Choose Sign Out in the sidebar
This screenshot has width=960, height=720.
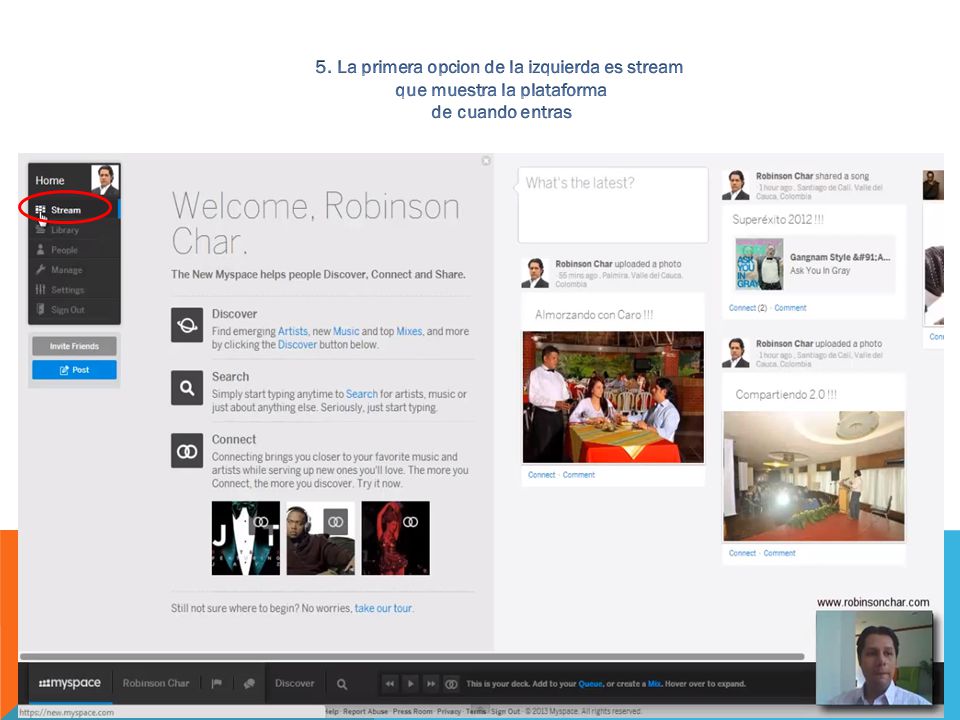pos(67,310)
